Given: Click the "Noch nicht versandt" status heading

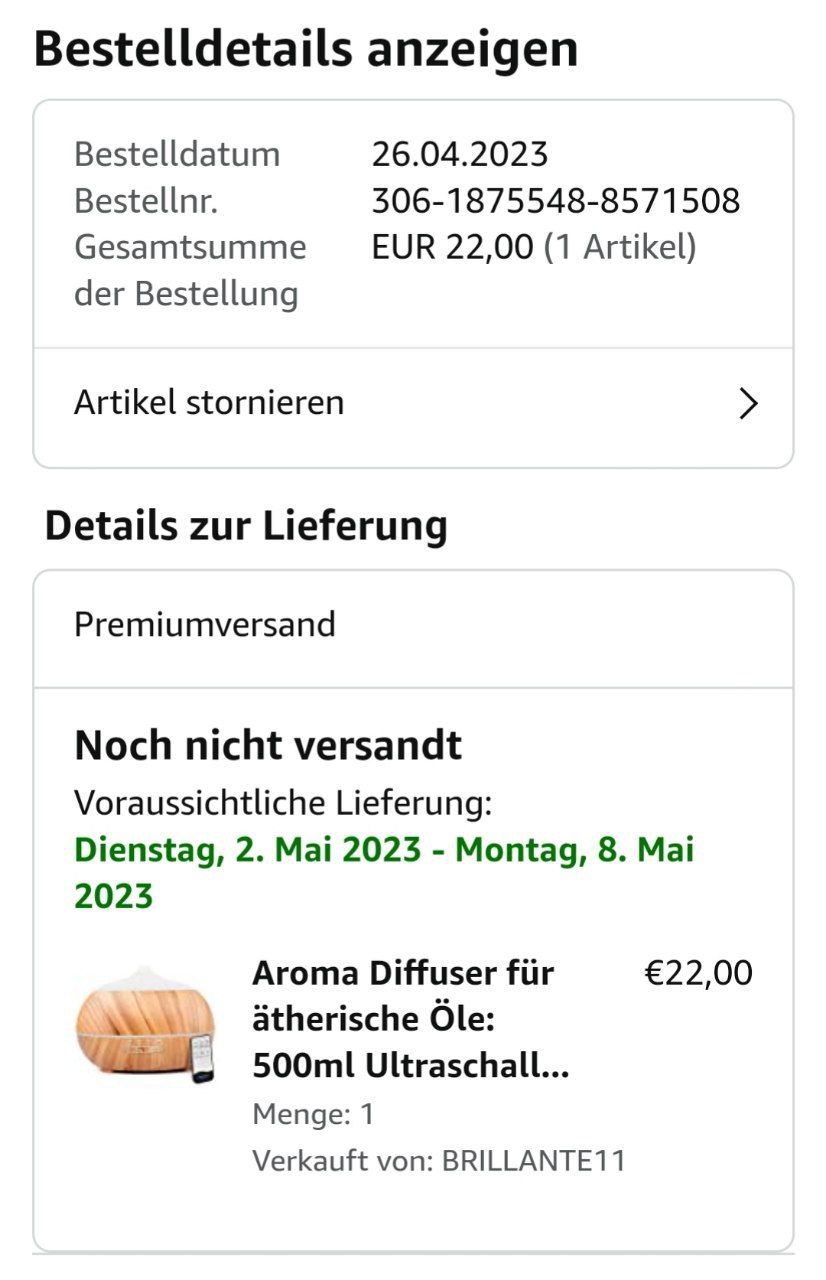Looking at the screenshot, I should pyautogui.click(x=268, y=746).
